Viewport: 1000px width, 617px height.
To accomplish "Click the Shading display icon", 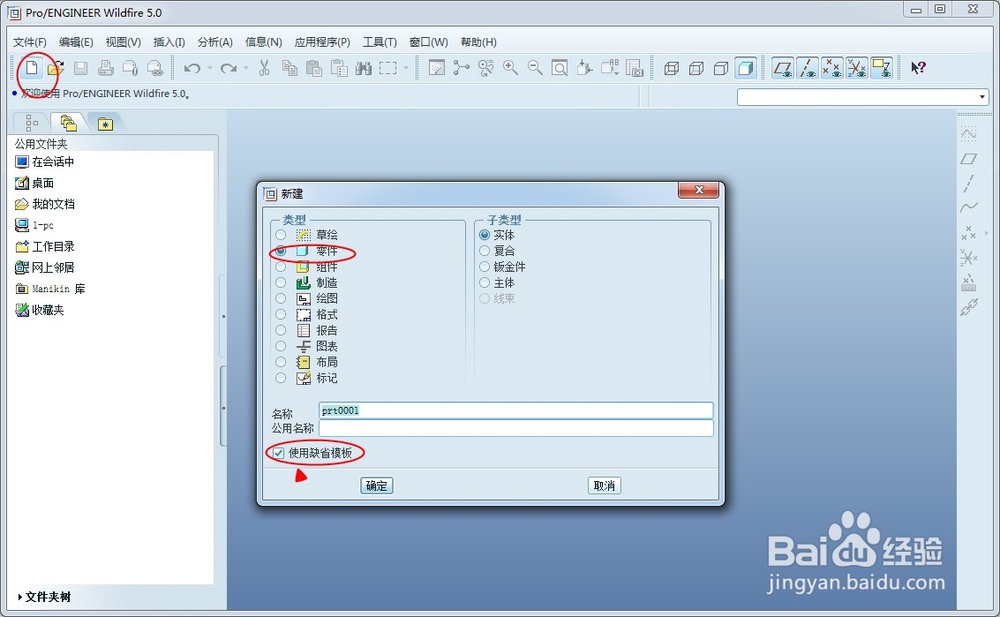I will (746, 68).
